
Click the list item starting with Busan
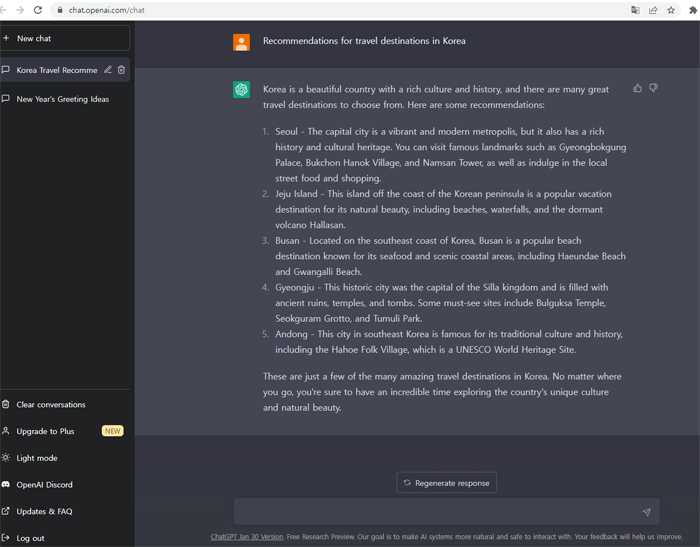click(450, 256)
